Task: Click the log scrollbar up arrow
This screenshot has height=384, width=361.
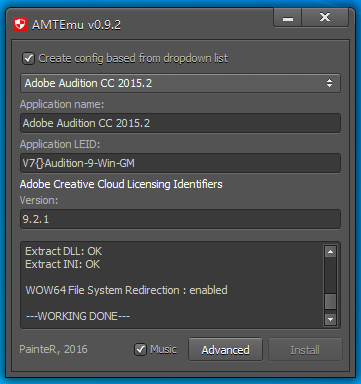Action: tap(330, 252)
